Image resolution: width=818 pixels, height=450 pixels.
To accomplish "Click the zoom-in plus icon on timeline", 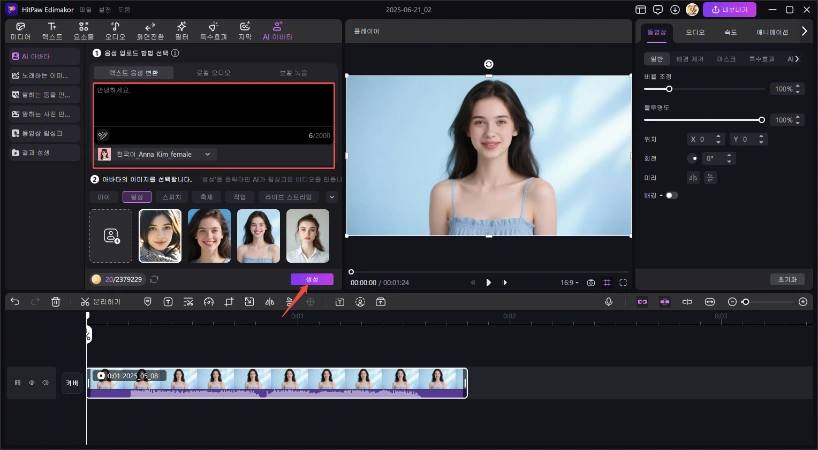I will tap(803, 302).
